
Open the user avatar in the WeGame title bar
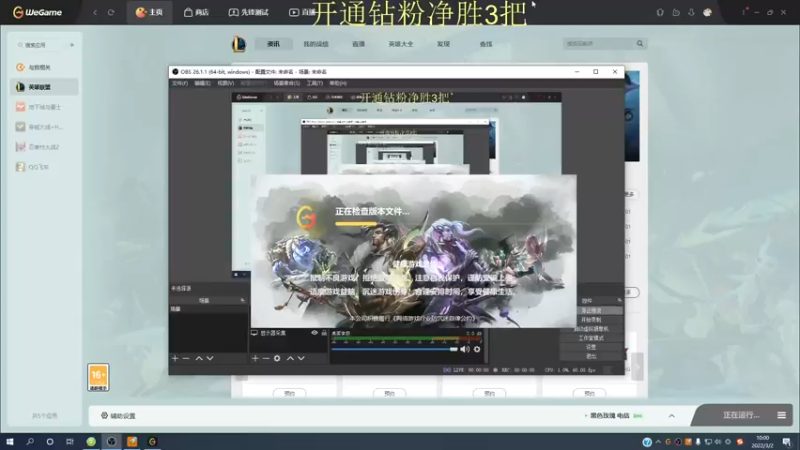pyautogui.click(x=707, y=12)
